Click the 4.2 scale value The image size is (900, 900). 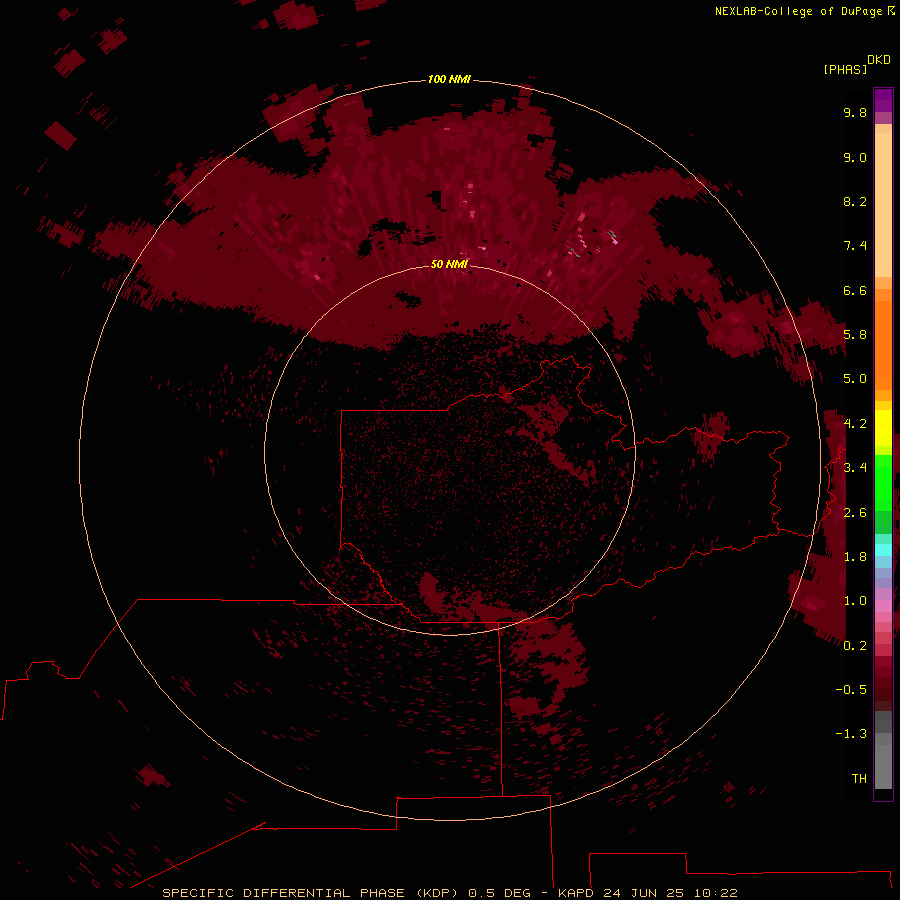coord(855,424)
